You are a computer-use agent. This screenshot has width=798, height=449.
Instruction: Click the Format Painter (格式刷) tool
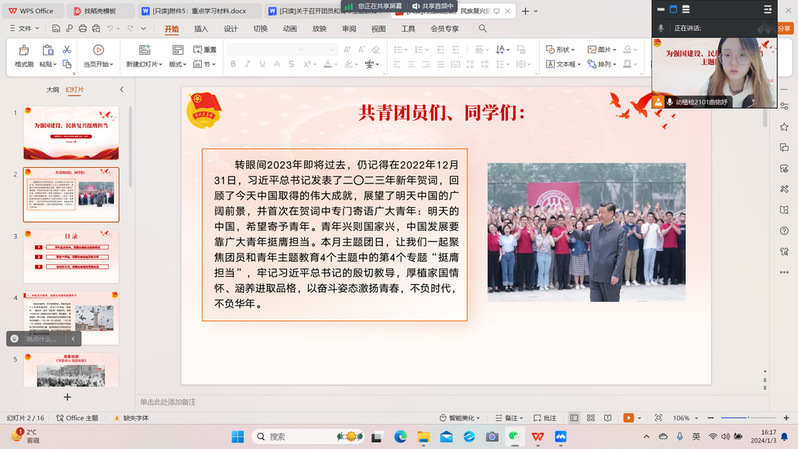pyautogui.click(x=23, y=55)
